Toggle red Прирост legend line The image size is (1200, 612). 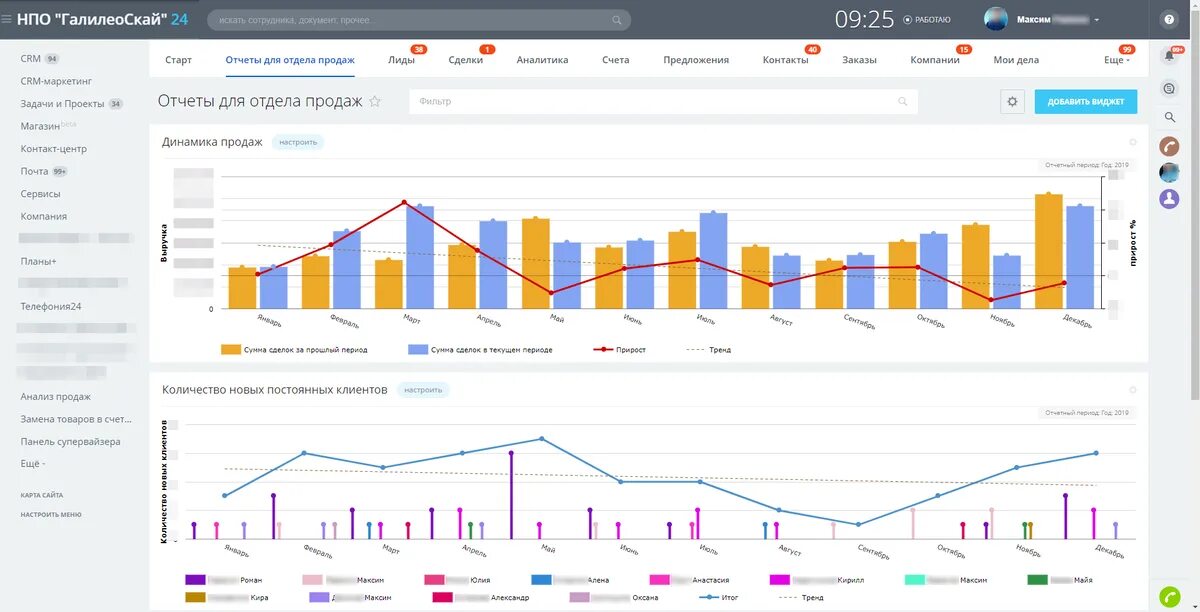click(619, 350)
